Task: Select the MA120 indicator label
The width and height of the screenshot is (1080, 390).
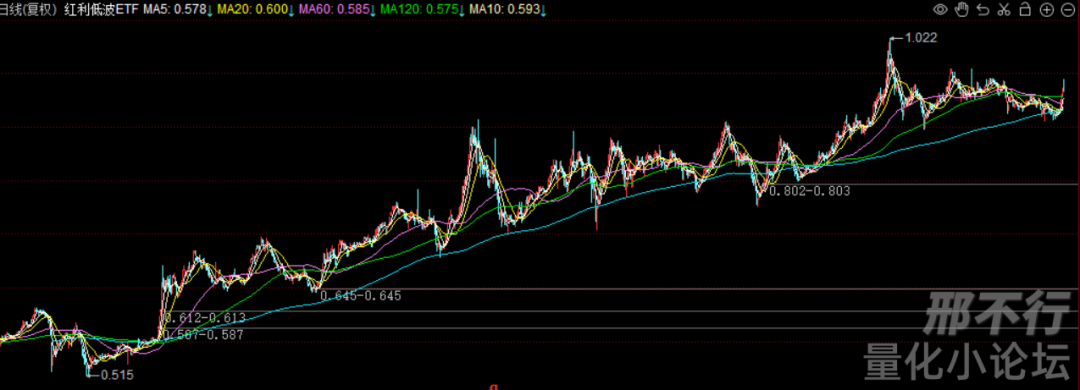Action: pyautogui.click(x=422, y=10)
